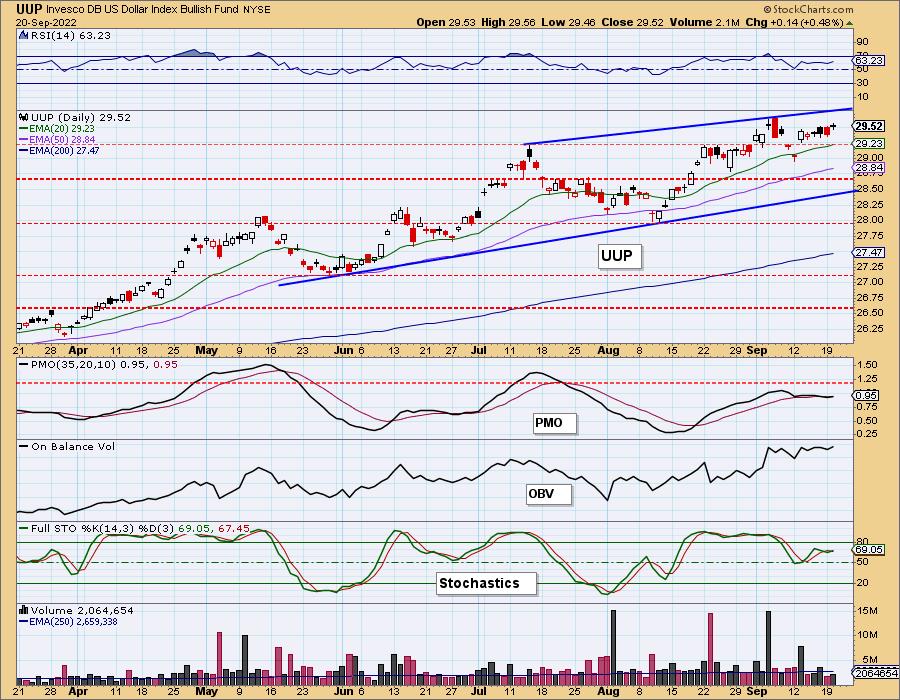Click the PMO annotation label box
Screen dimensions: 900x700
click(554, 424)
